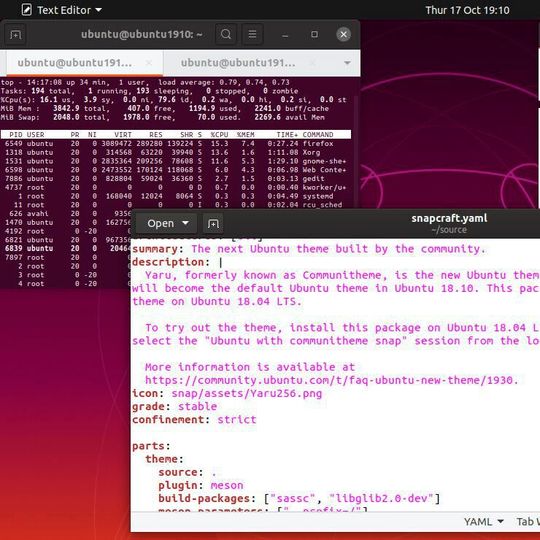Viewport: 540px width, 540px height.
Task: Open the clock showing Thur 17 Oct 19:10
Action: tap(467, 10)
